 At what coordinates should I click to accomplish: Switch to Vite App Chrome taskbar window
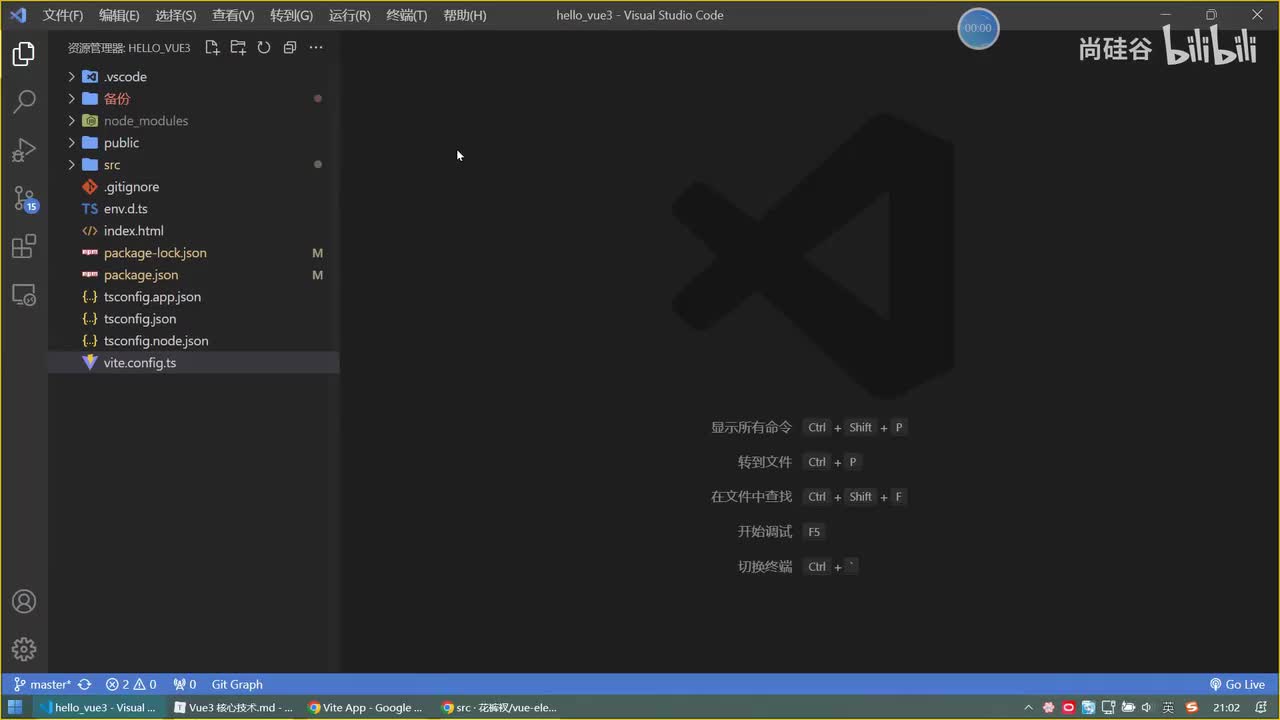click(x=366, y=708)
